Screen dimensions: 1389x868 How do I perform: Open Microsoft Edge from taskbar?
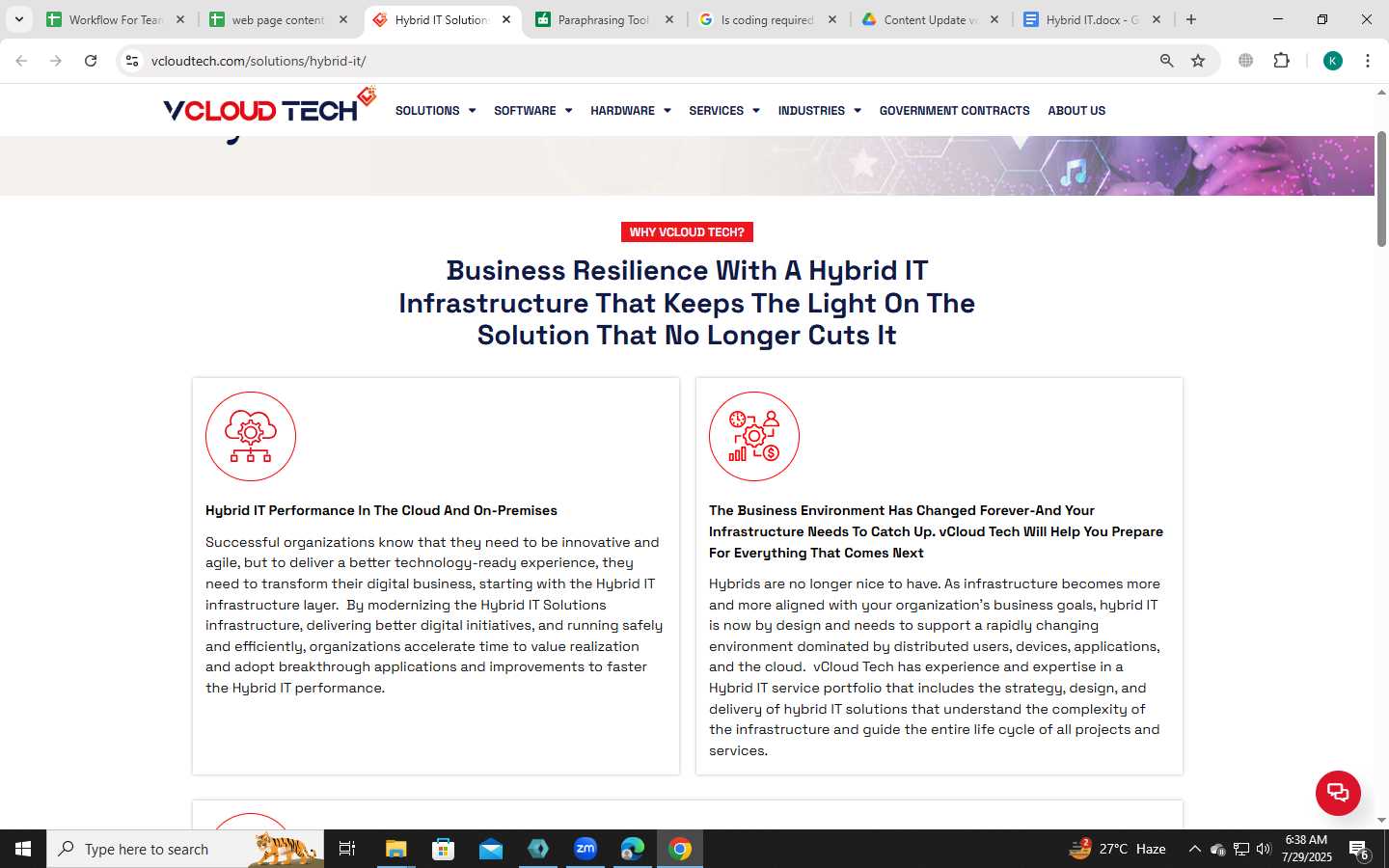633,849
